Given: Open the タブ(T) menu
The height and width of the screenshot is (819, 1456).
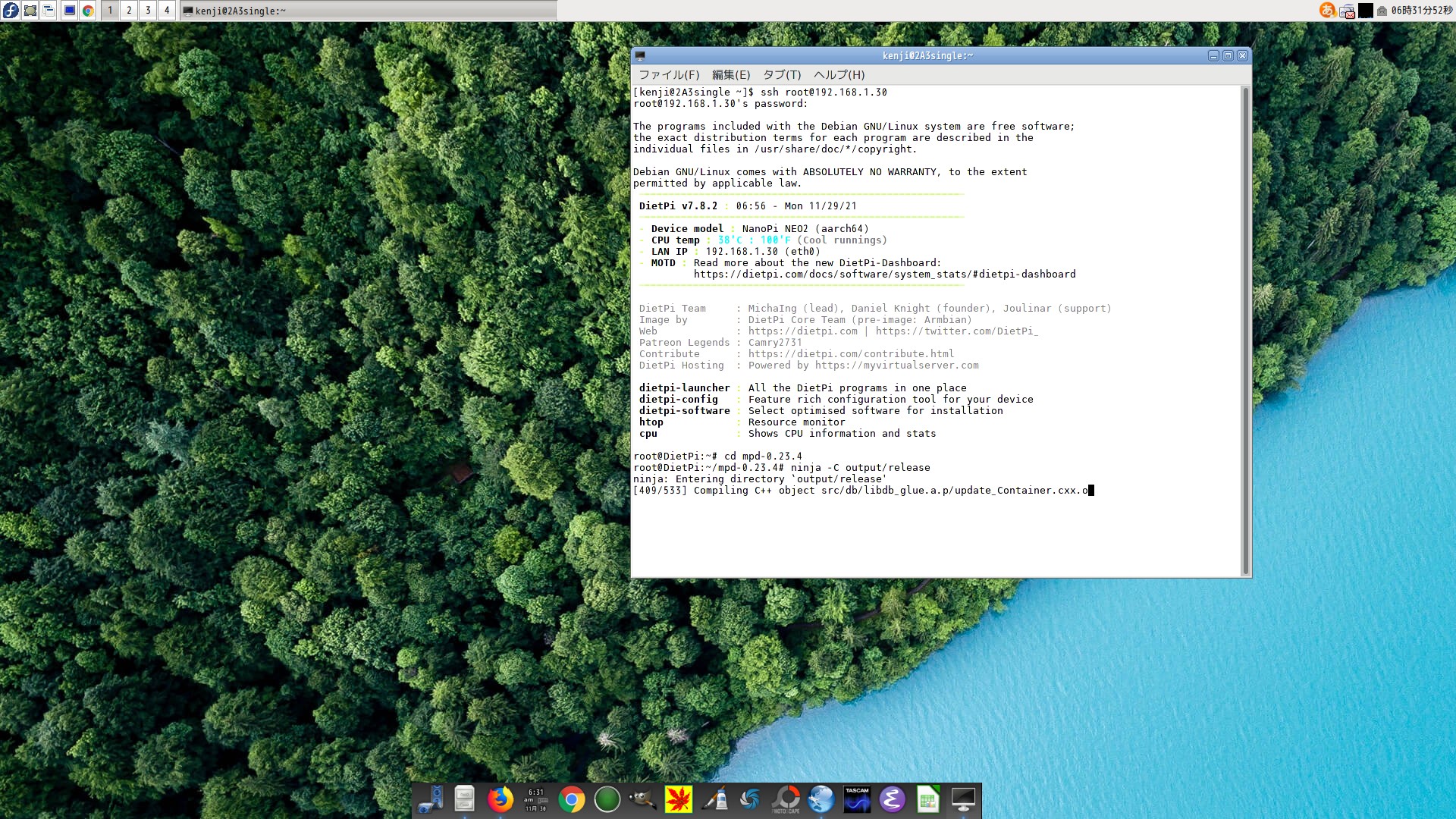Looking at the screenshot, I should pos(782,74).
